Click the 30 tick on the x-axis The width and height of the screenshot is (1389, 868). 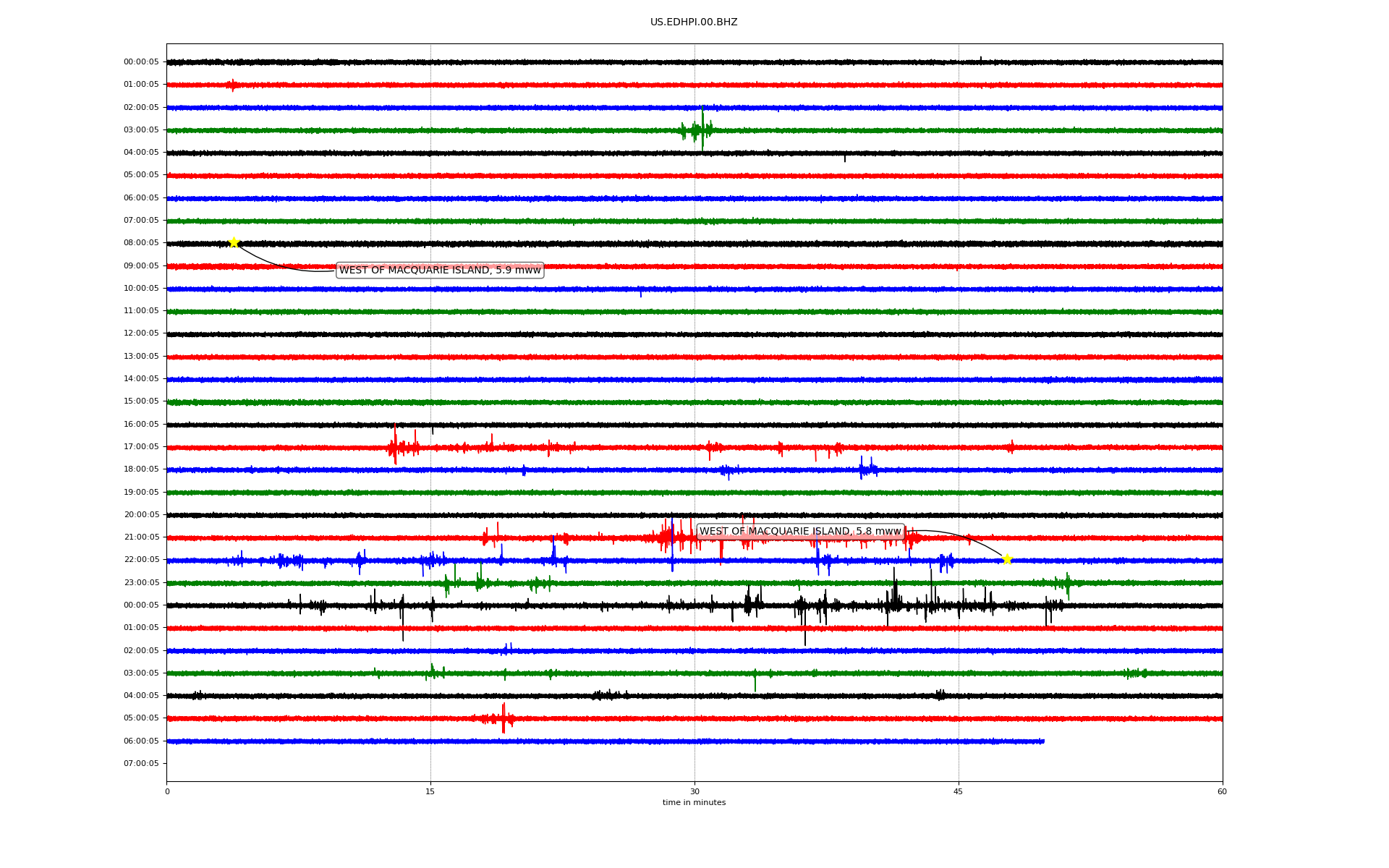click(x=694, y=791)
